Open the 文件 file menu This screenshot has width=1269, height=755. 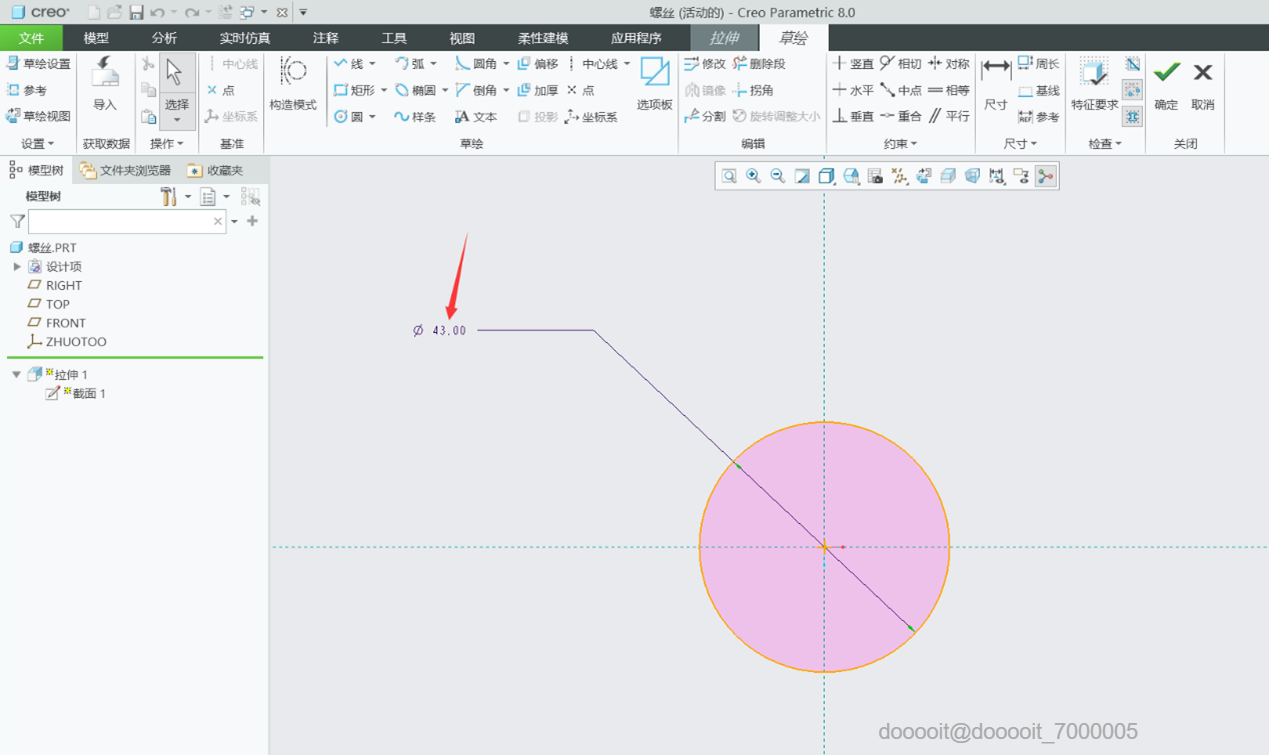point(31,38)
